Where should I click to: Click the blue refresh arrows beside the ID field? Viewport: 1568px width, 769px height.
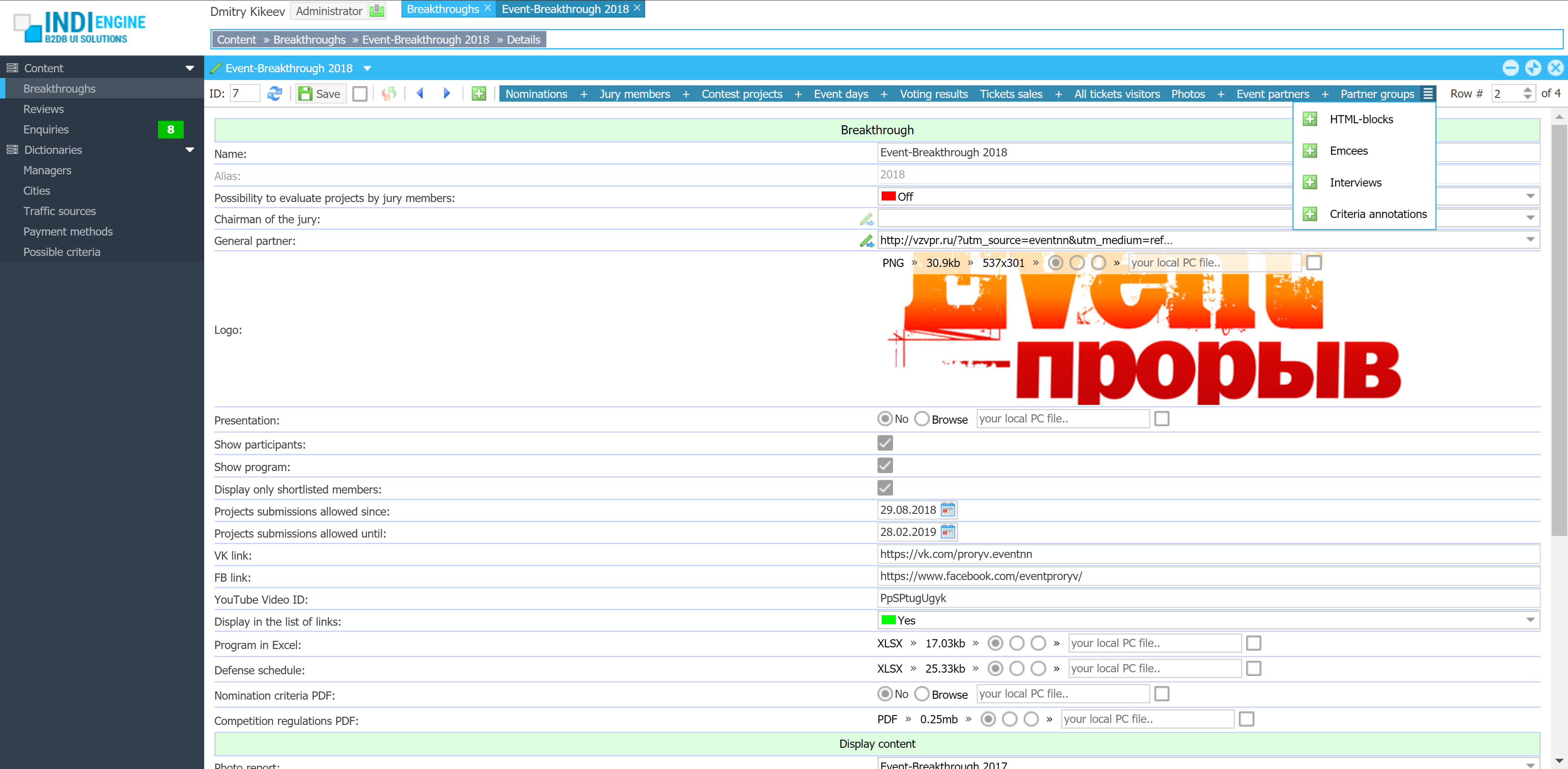[274, 94]
